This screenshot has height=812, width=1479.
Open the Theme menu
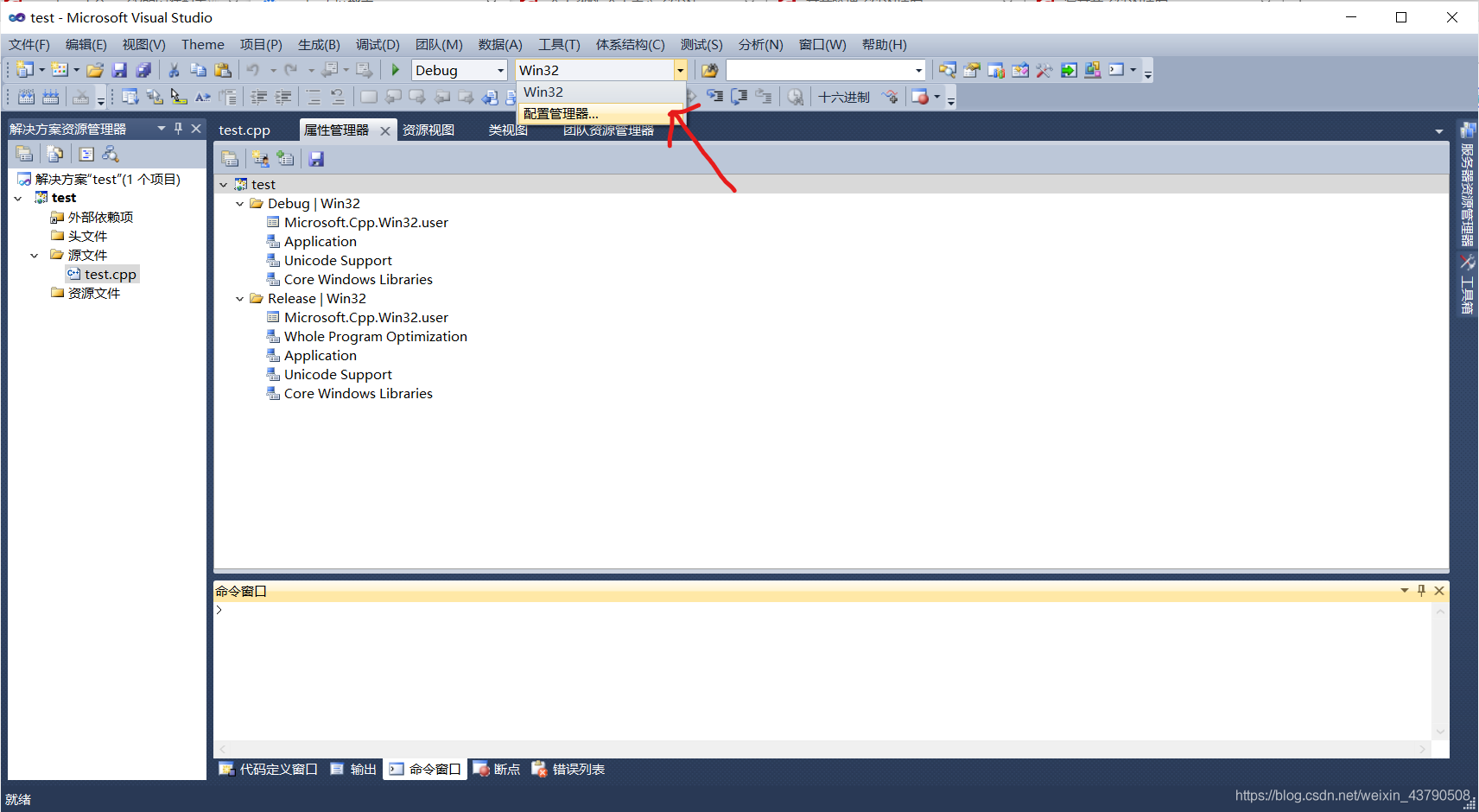point(203,45)
